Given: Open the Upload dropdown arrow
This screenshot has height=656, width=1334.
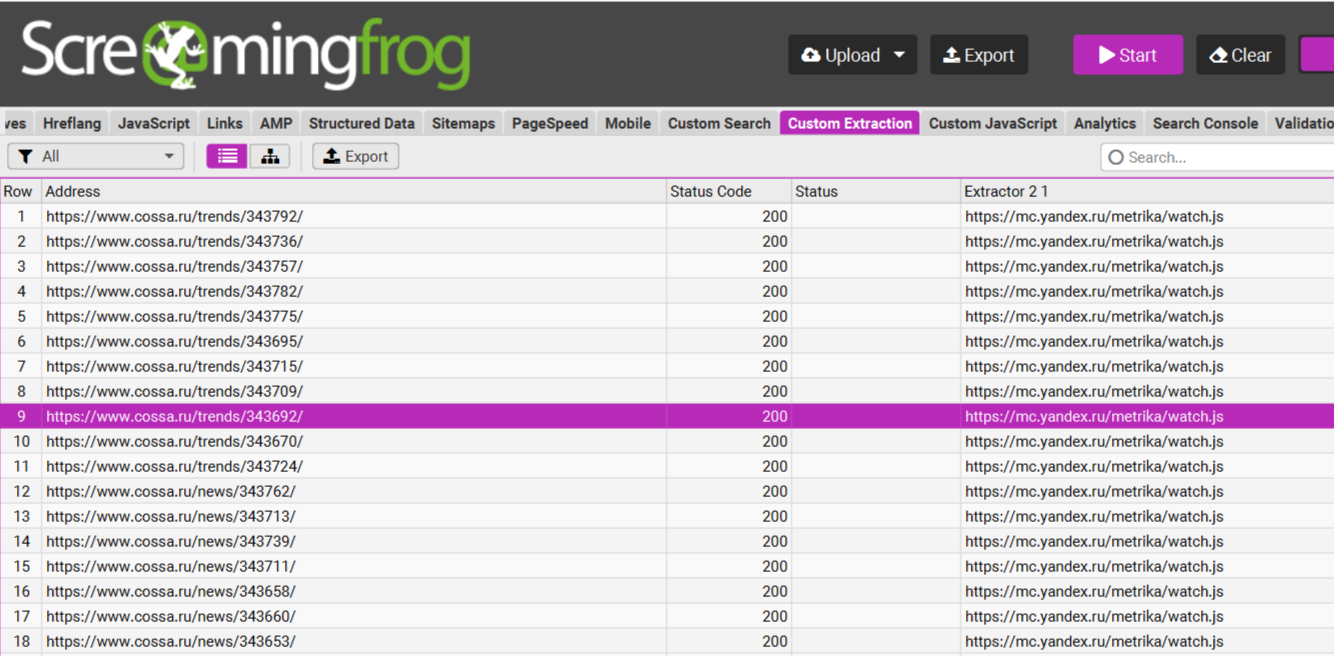Looking at the screenshot, I should (x=899, y=55).
